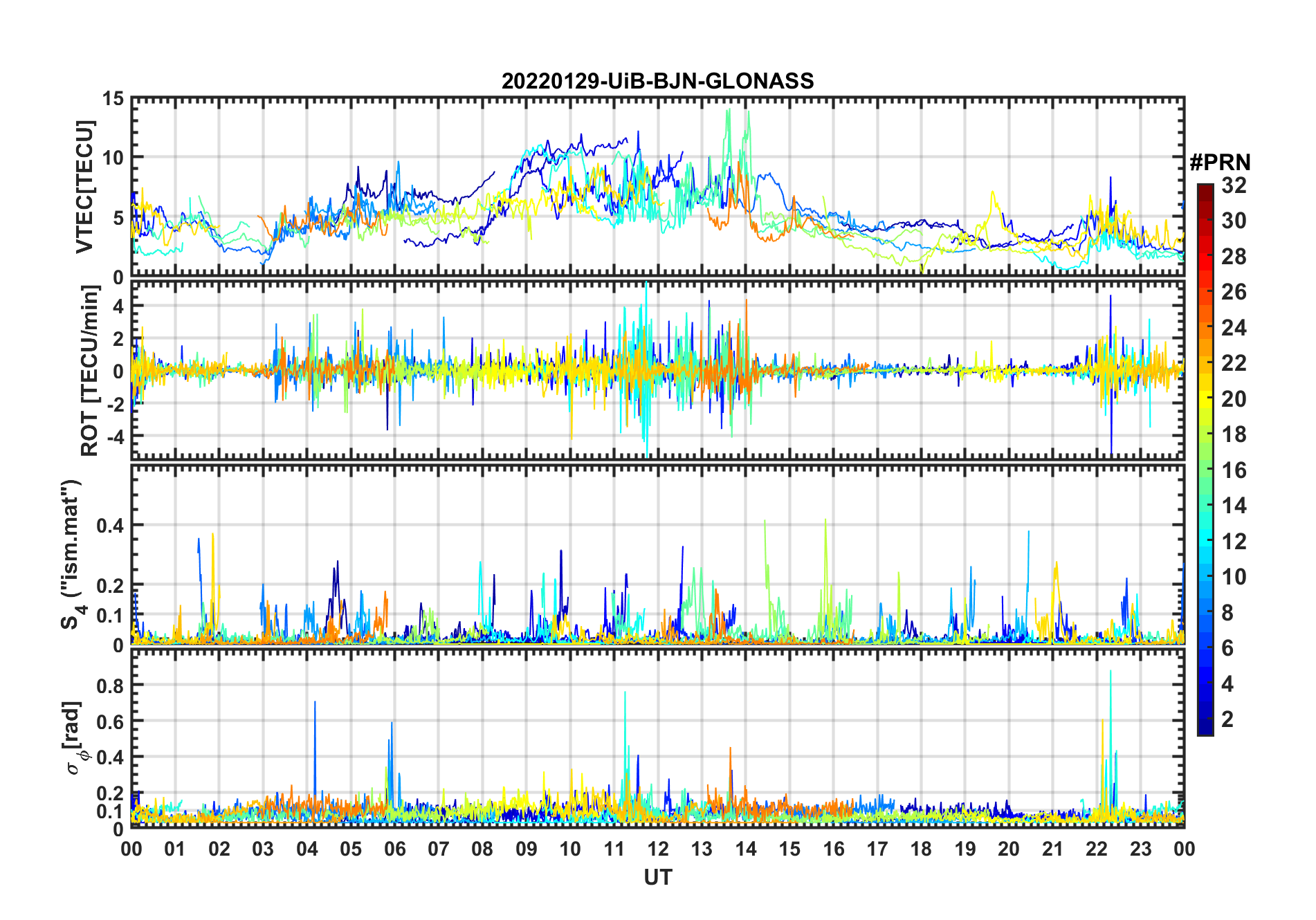
Task: Click the dark blue bottom of the PRN colorbar
Action: click(x=1205, y=726)
